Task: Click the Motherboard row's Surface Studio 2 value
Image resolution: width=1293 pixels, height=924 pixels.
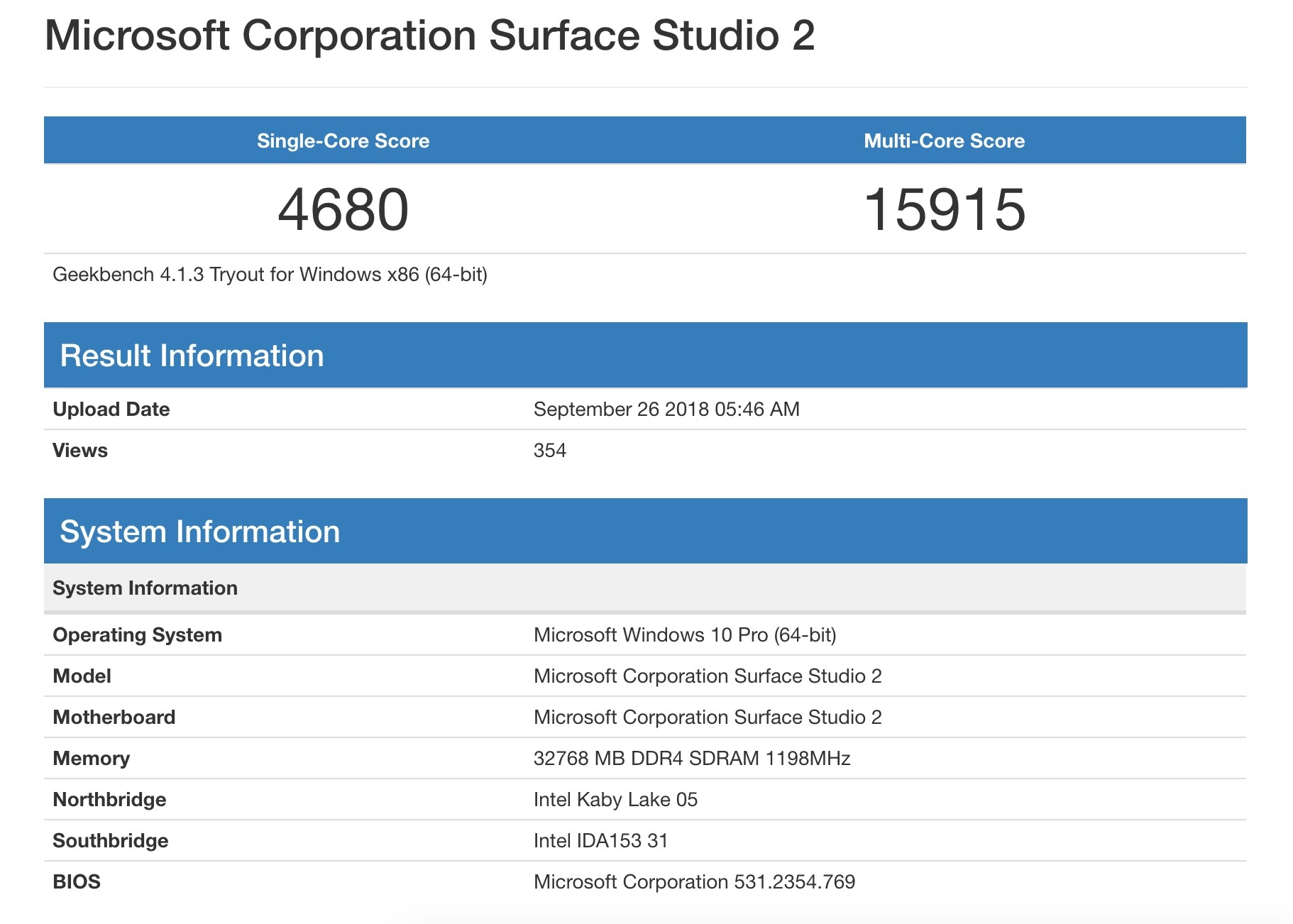Action: [707, 717]
